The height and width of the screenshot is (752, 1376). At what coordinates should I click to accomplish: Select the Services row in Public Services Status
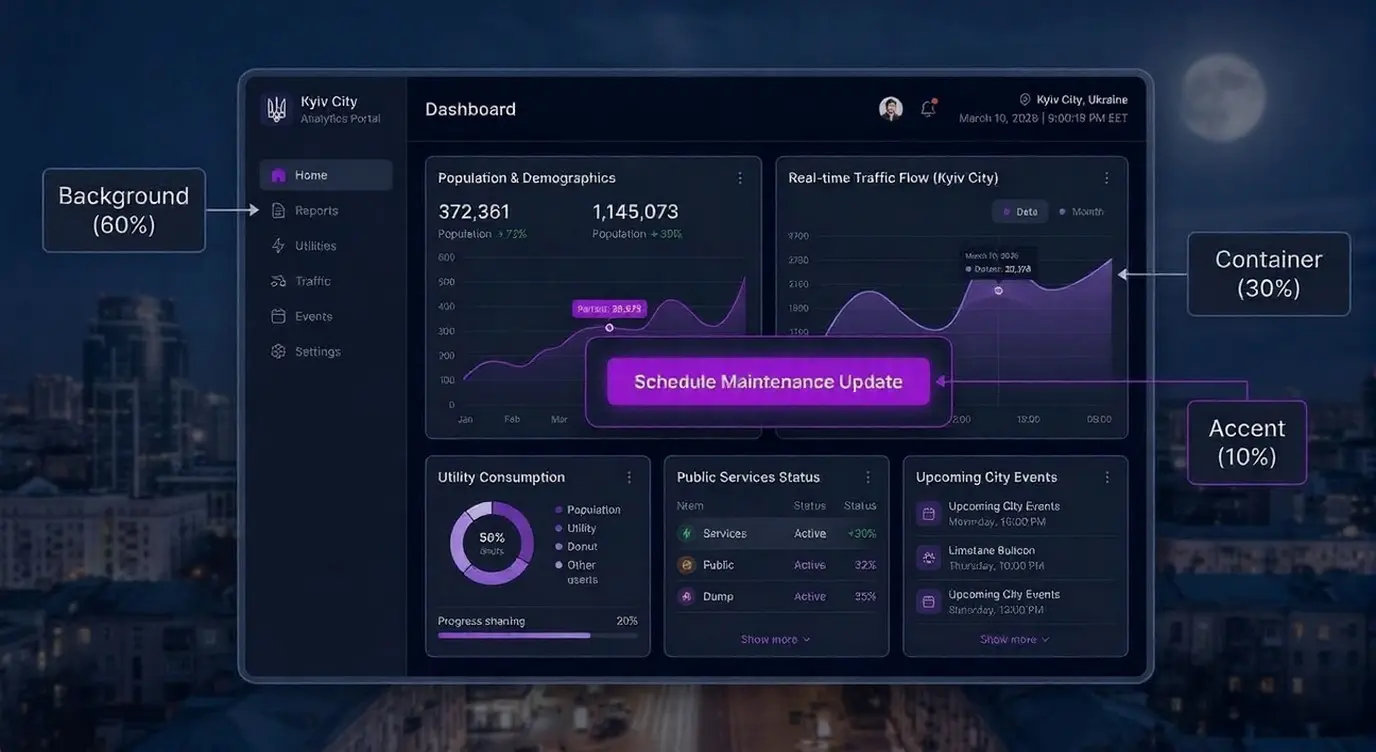click(777, 533)
